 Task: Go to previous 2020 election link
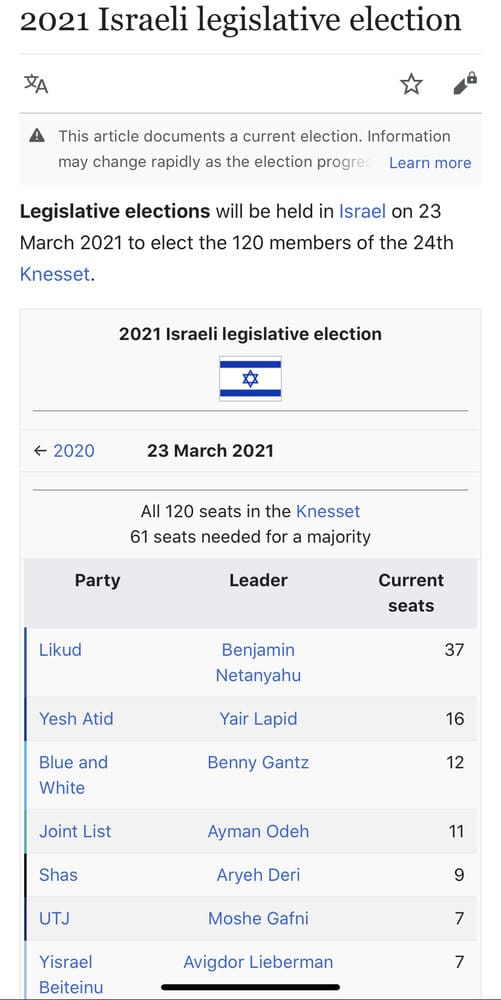pyautogui.click(x=74, y=451)
